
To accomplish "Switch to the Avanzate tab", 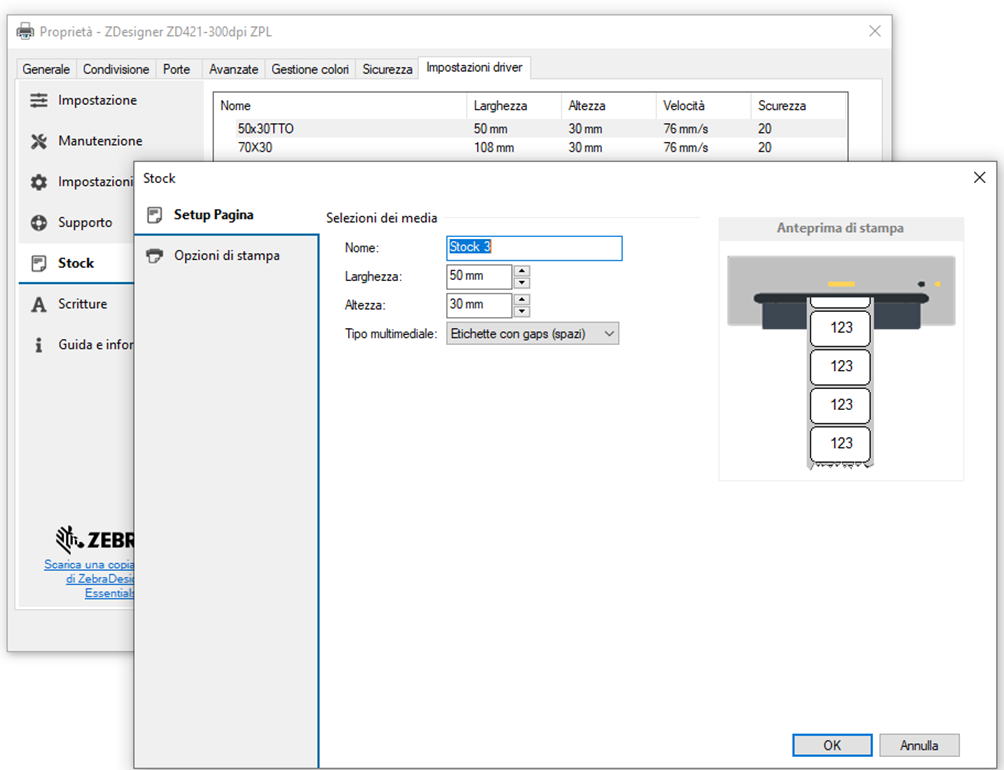I will pos(234,69).
